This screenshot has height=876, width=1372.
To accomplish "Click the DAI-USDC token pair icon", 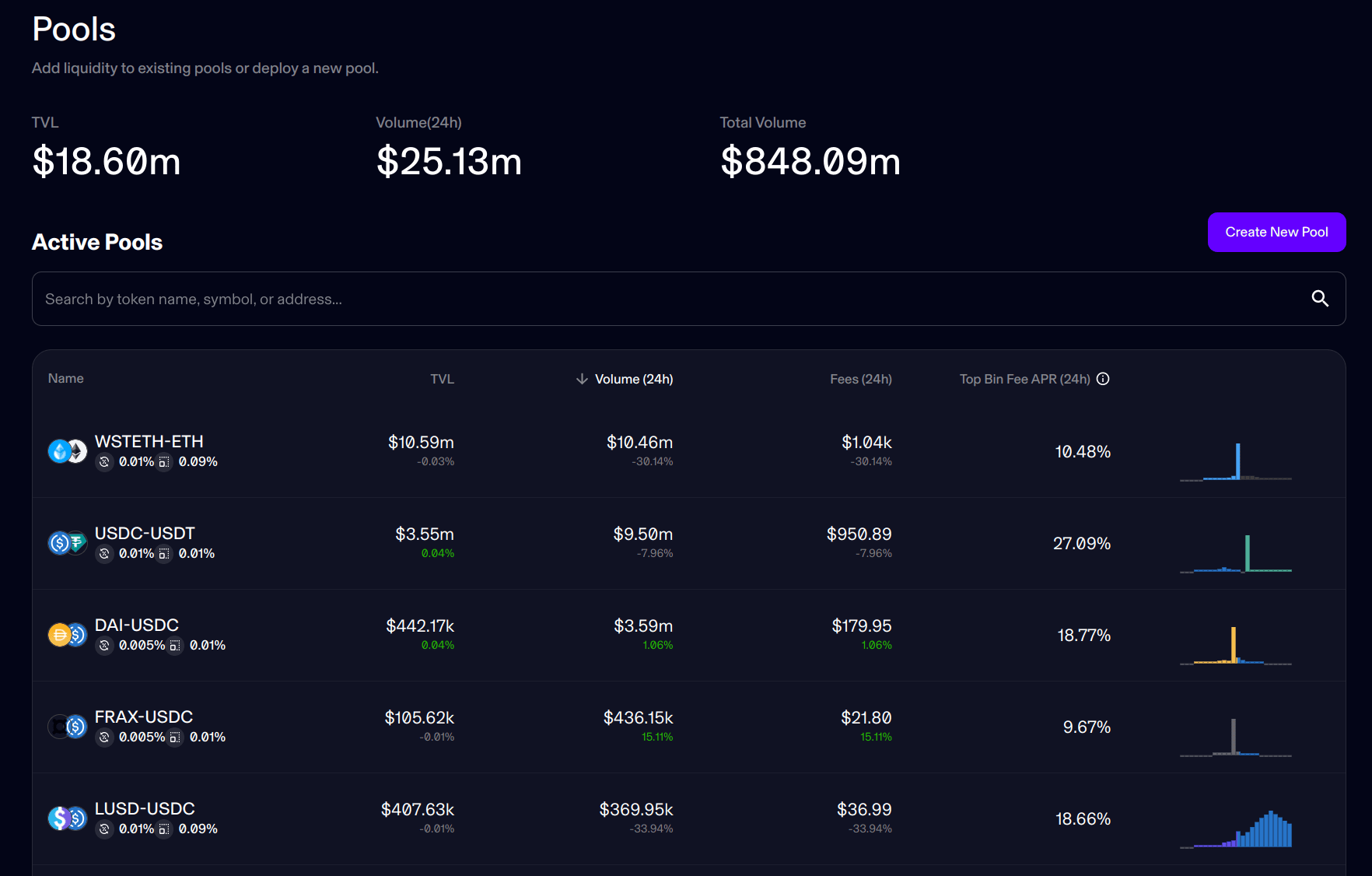I will pyautogui.click(x=67, y=635).
